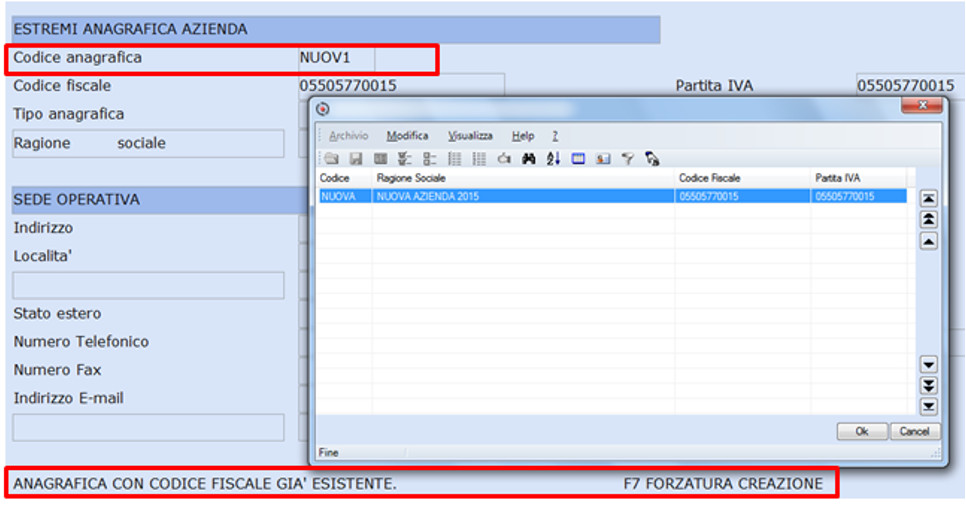
Task: Click the Fine status bar text
Action: pyautogui.click(x=328, y=453)
